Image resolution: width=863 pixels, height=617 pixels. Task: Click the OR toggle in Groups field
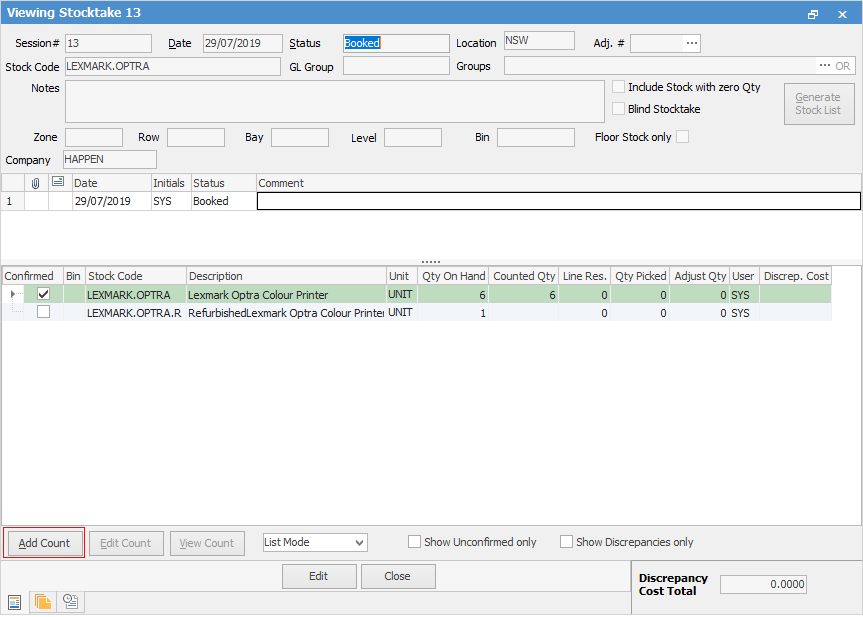843,66
